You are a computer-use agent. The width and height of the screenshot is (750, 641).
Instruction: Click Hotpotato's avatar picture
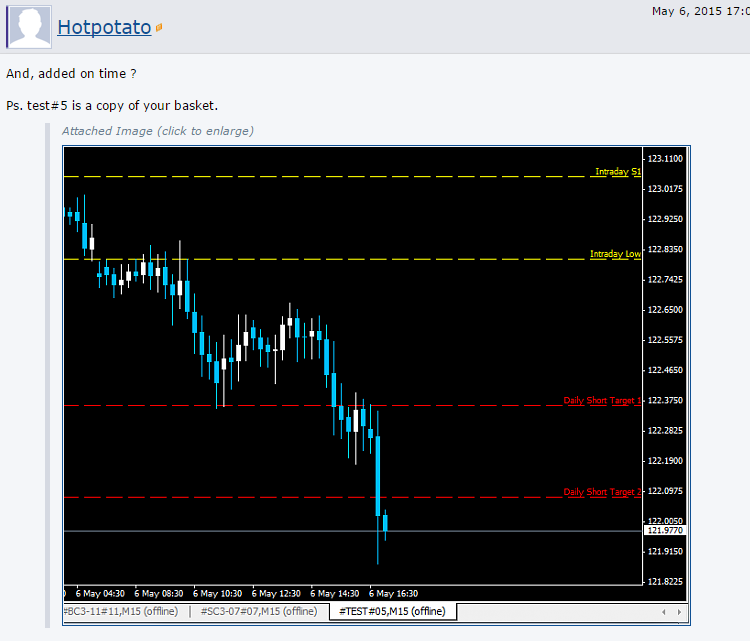pos(29,27)
